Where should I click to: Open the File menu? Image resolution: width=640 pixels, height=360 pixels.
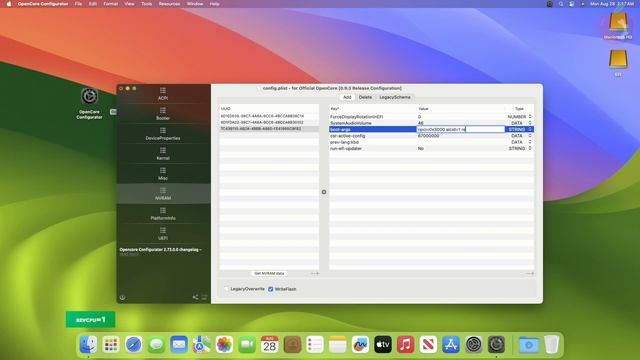pyautogui.click(x=78, y=4)
